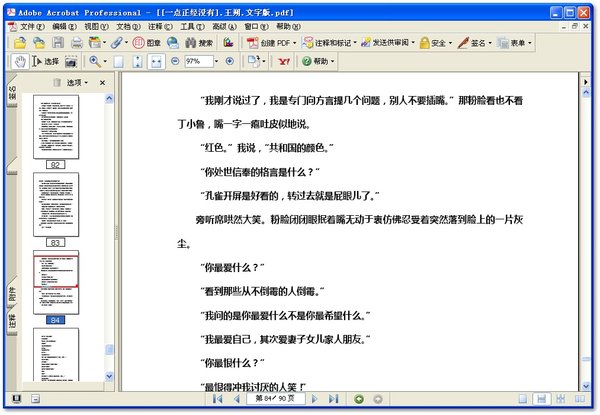Click the organizer folder icon beside Open
The width and height of the screenshot is (600, 415).
pos(39,43)
